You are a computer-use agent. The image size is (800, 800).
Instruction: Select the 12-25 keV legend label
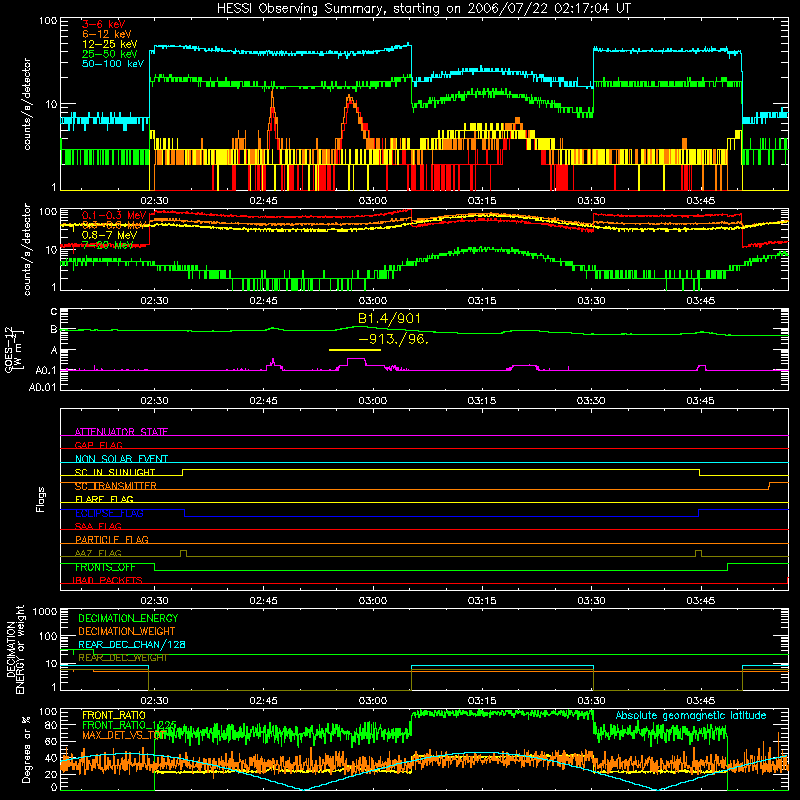point(110,44)
